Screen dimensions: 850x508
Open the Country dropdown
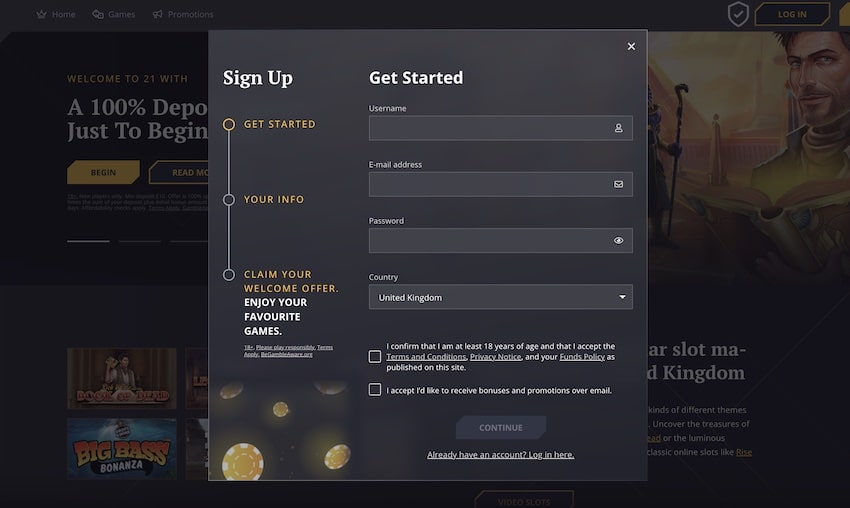click(500, 297)
